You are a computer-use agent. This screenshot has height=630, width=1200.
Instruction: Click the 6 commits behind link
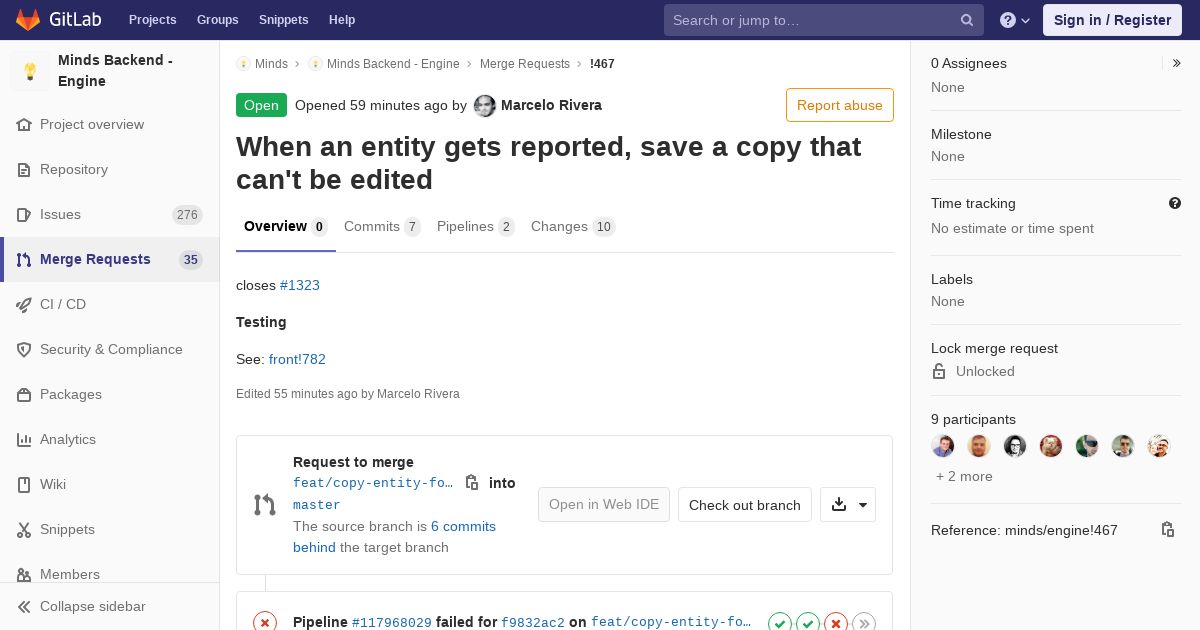point(394,537)
